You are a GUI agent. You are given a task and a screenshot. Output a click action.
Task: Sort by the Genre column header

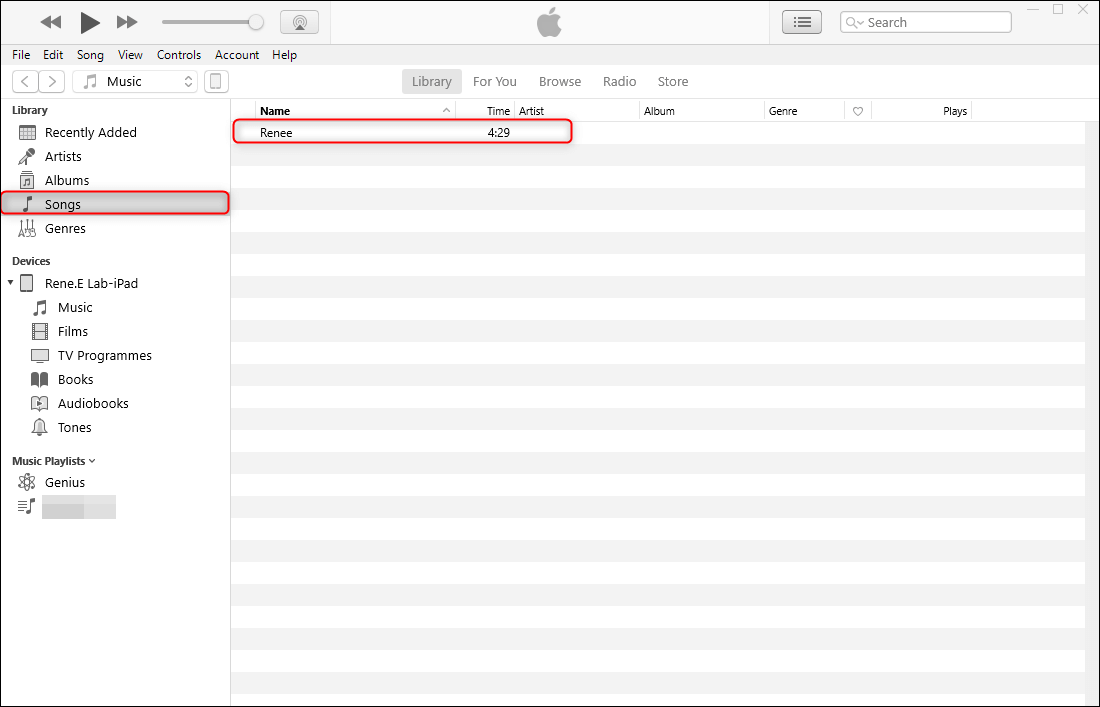coord(805,111)
